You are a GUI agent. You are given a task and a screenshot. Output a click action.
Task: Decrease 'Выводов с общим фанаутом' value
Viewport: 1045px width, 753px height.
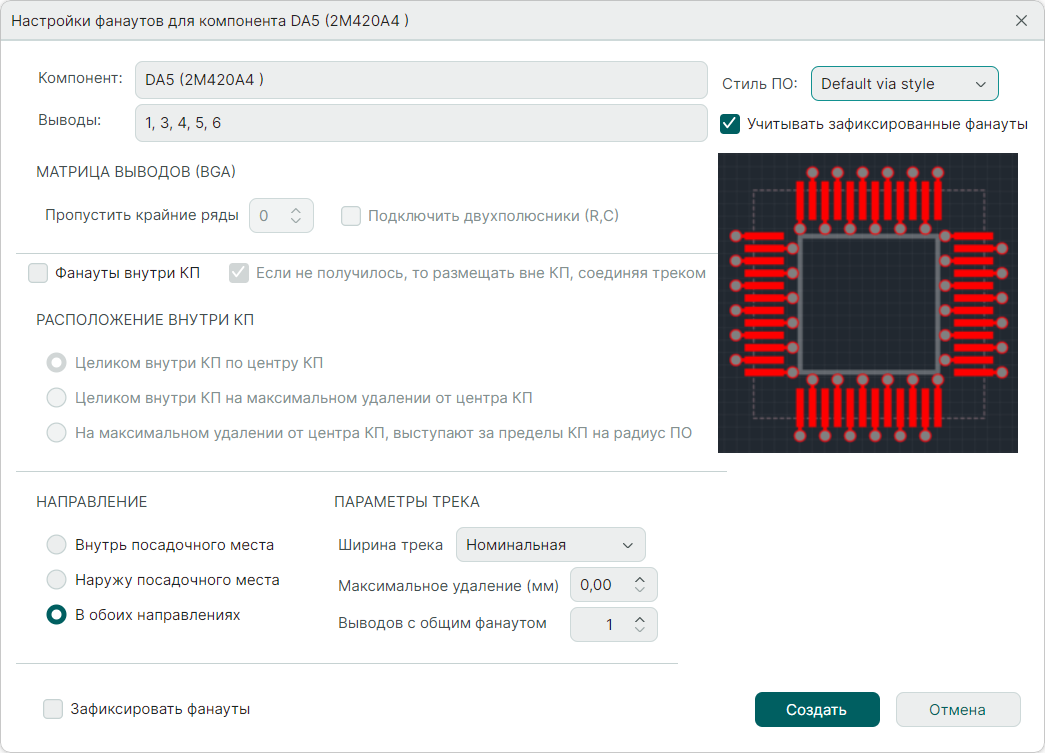pyautogui.click(x=640, y=630)
